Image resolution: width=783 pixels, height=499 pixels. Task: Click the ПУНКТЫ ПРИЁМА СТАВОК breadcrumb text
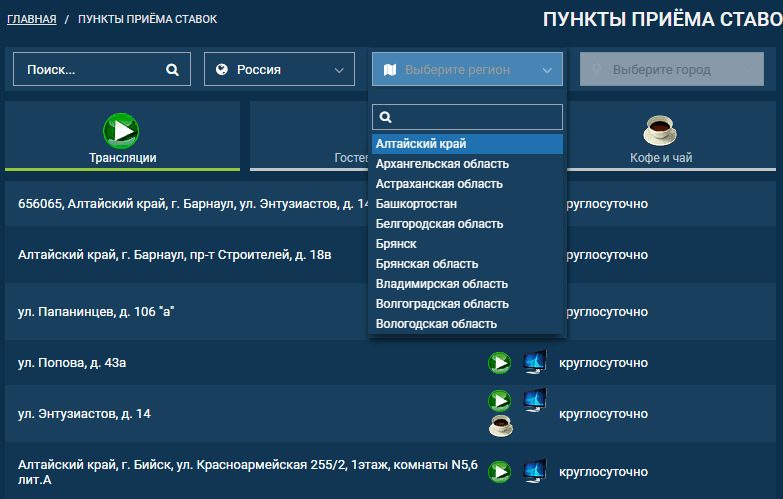[x=147, y=19]
